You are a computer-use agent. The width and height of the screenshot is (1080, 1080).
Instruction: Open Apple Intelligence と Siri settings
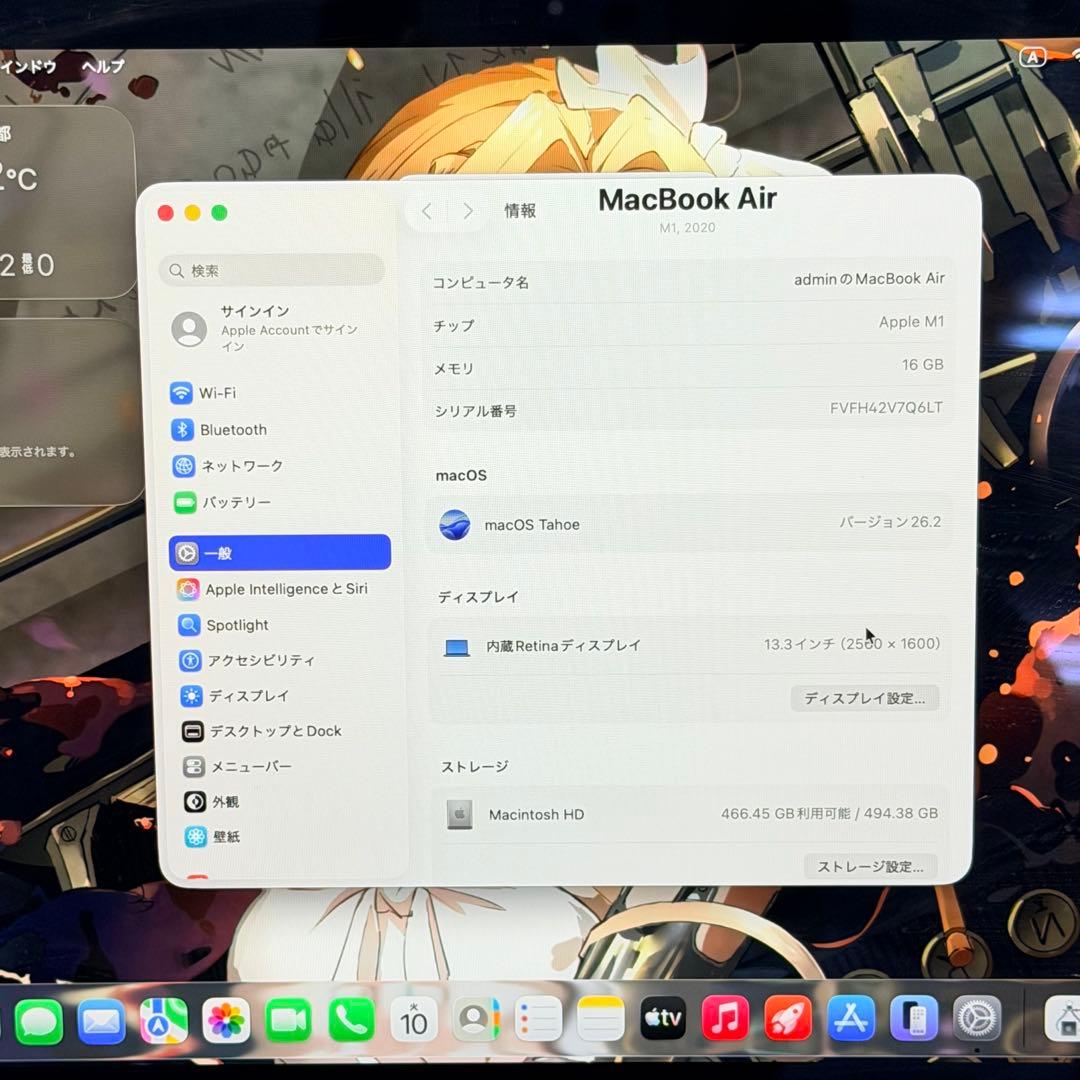tap(272, 589)
